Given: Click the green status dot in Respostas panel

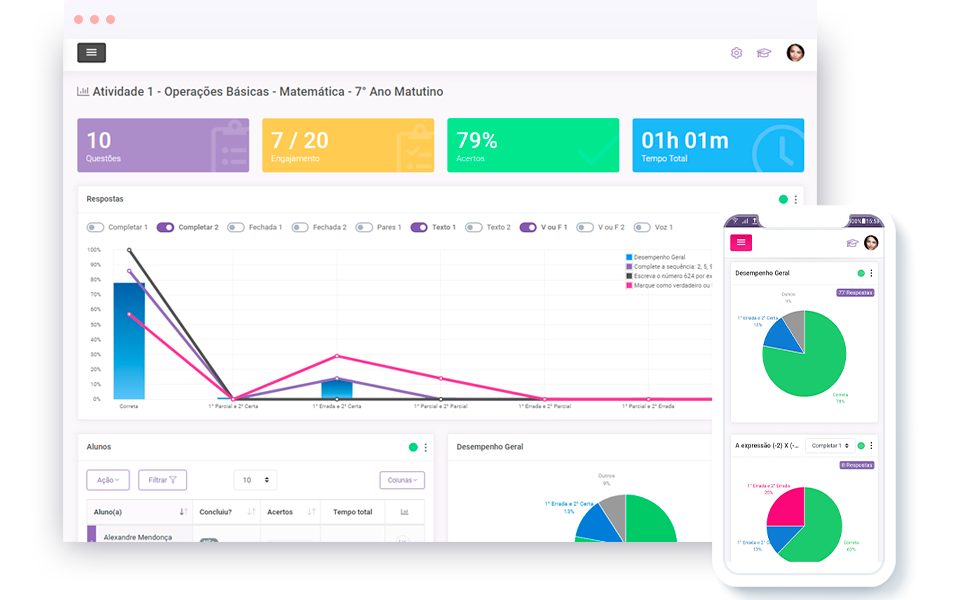Looking at the screenshot, I should point(783,200).
